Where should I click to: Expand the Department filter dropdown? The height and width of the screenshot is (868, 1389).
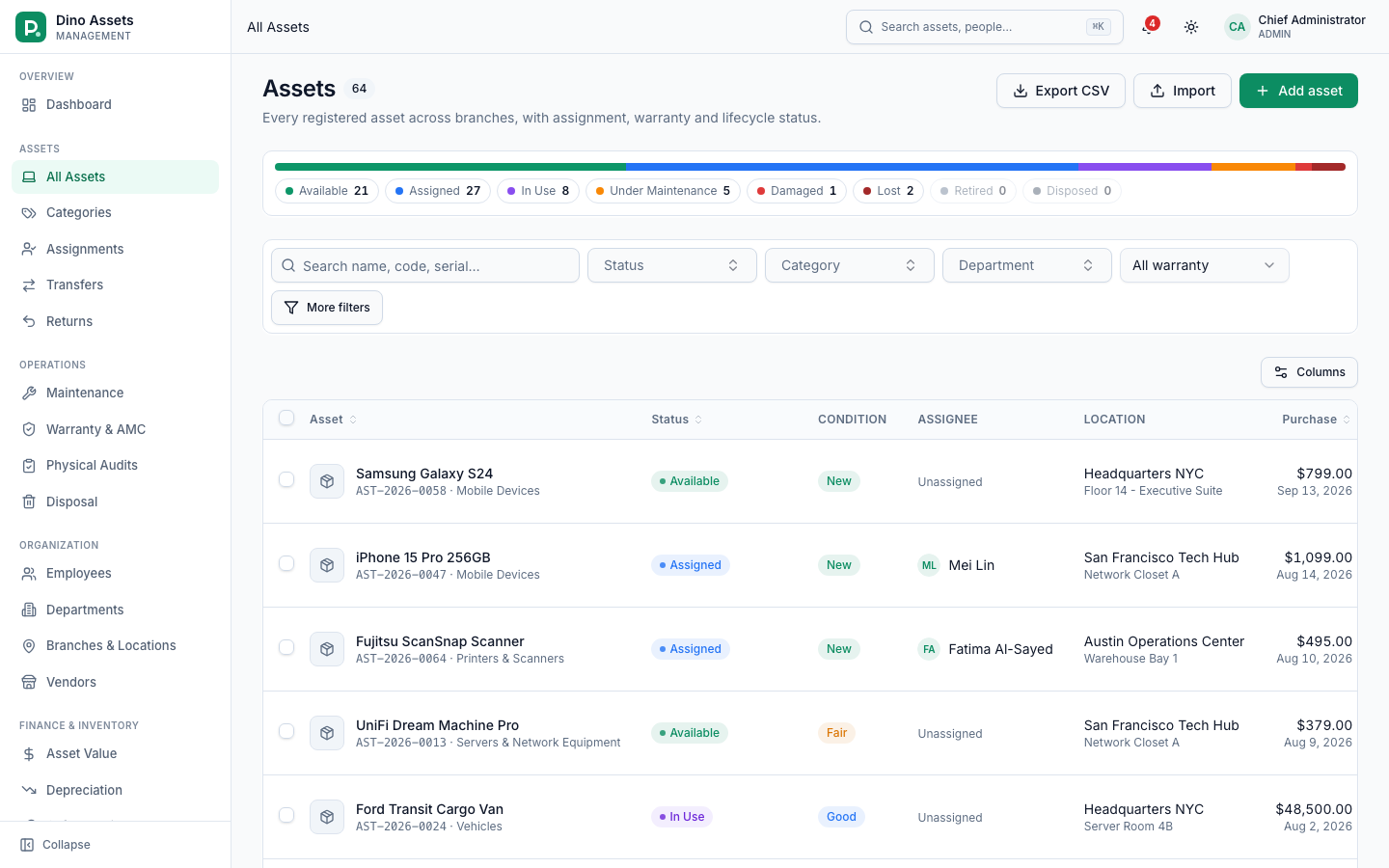point(1027,265)
